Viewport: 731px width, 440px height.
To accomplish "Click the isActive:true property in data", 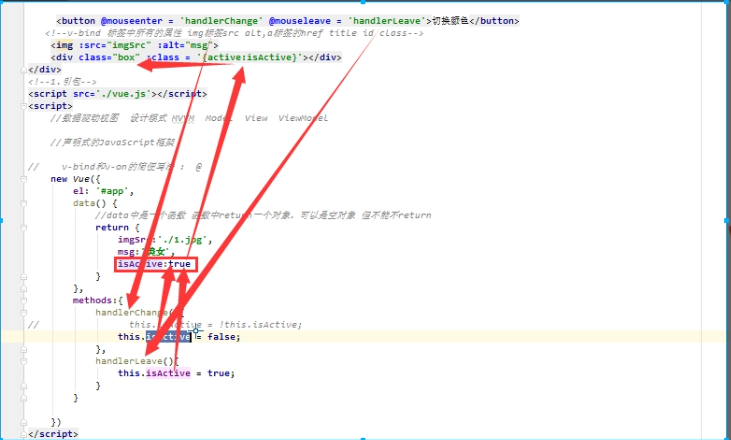I will 154,264.
